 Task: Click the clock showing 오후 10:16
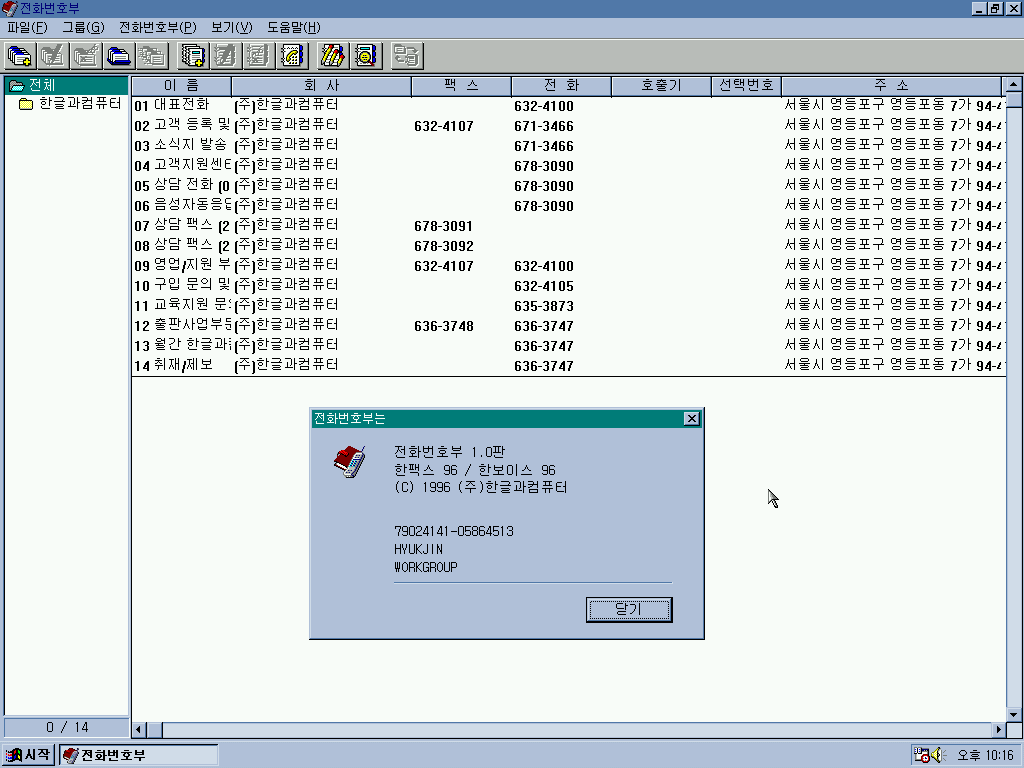coord(985,756)
